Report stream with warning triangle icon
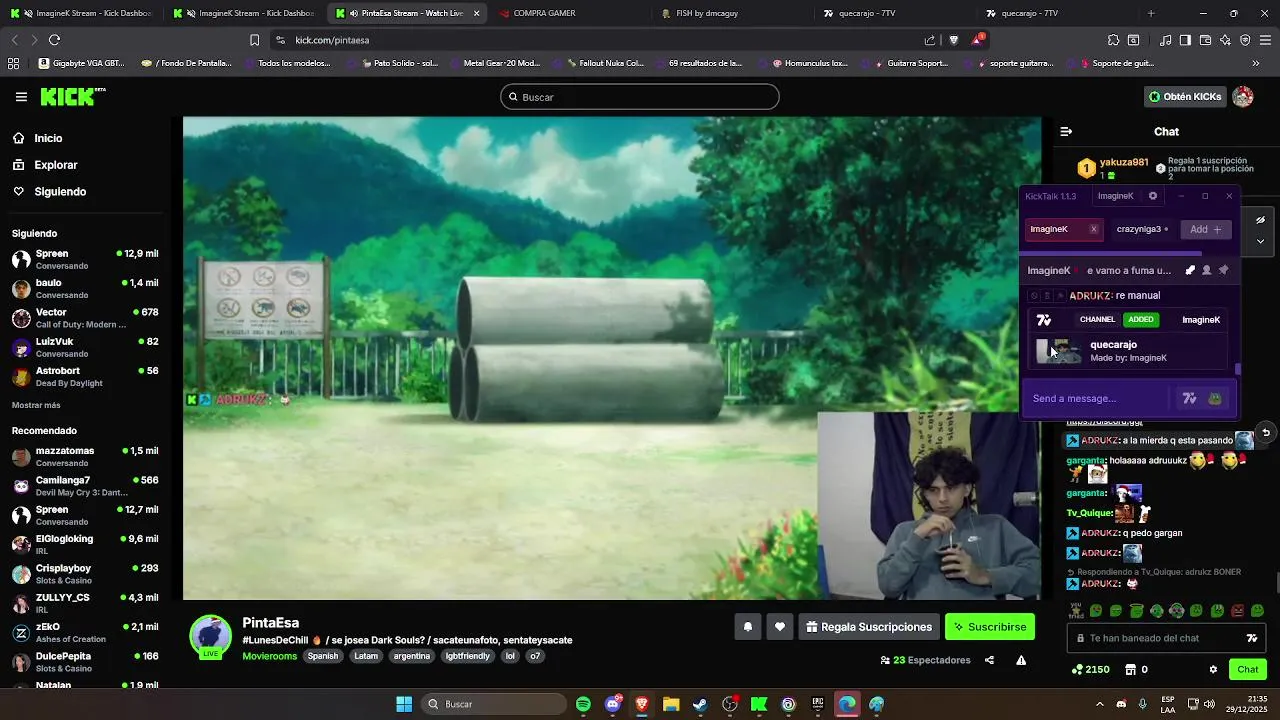This screenshot has width=1280, height=720. click(x=1021, y=660)
